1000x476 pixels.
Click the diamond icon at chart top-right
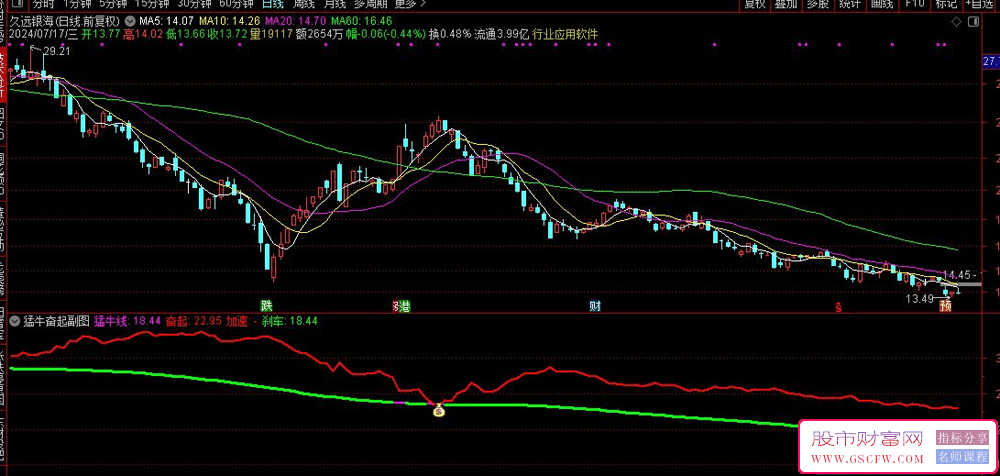tap(956, 22)
